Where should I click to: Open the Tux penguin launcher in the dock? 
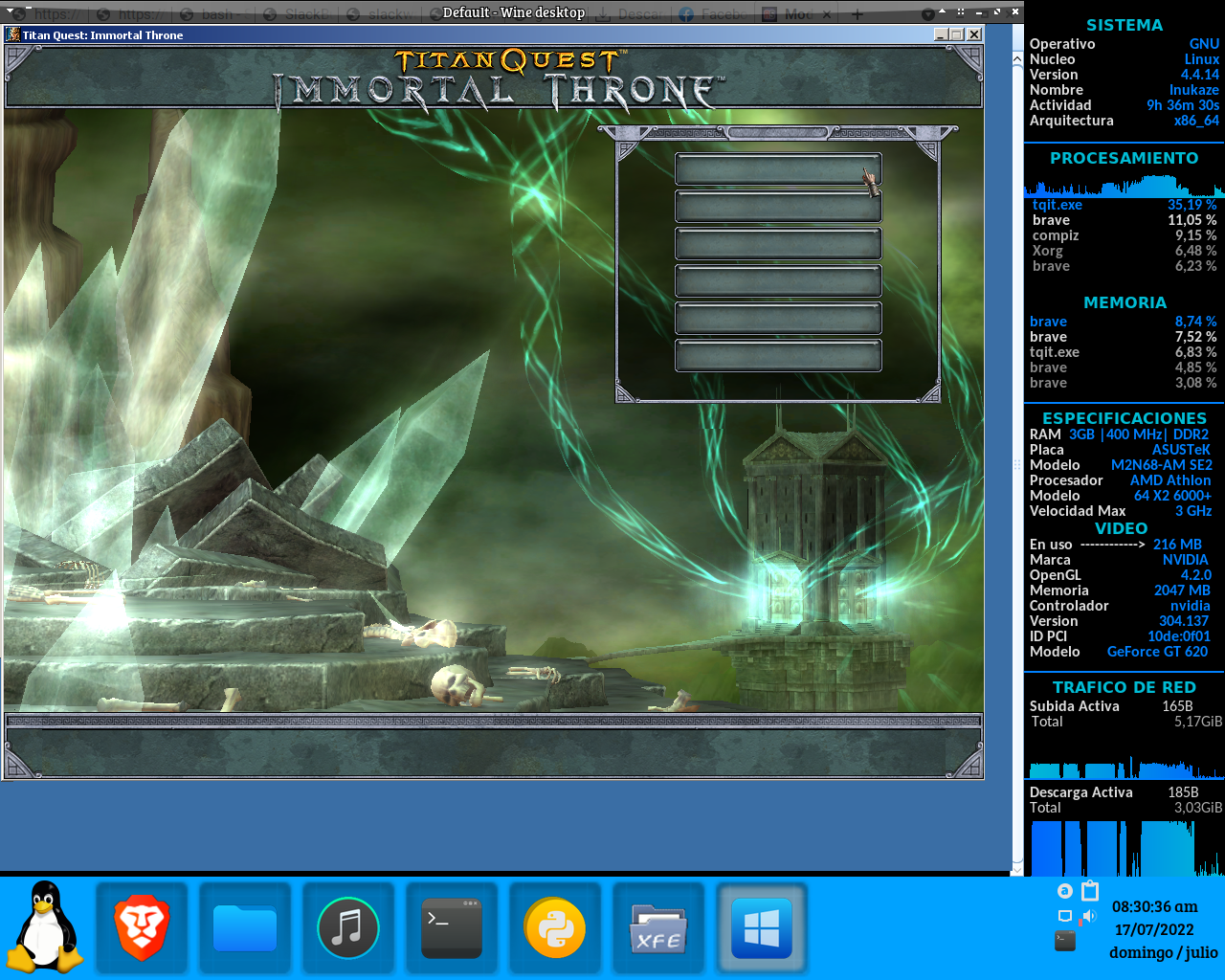coord(45,926)
